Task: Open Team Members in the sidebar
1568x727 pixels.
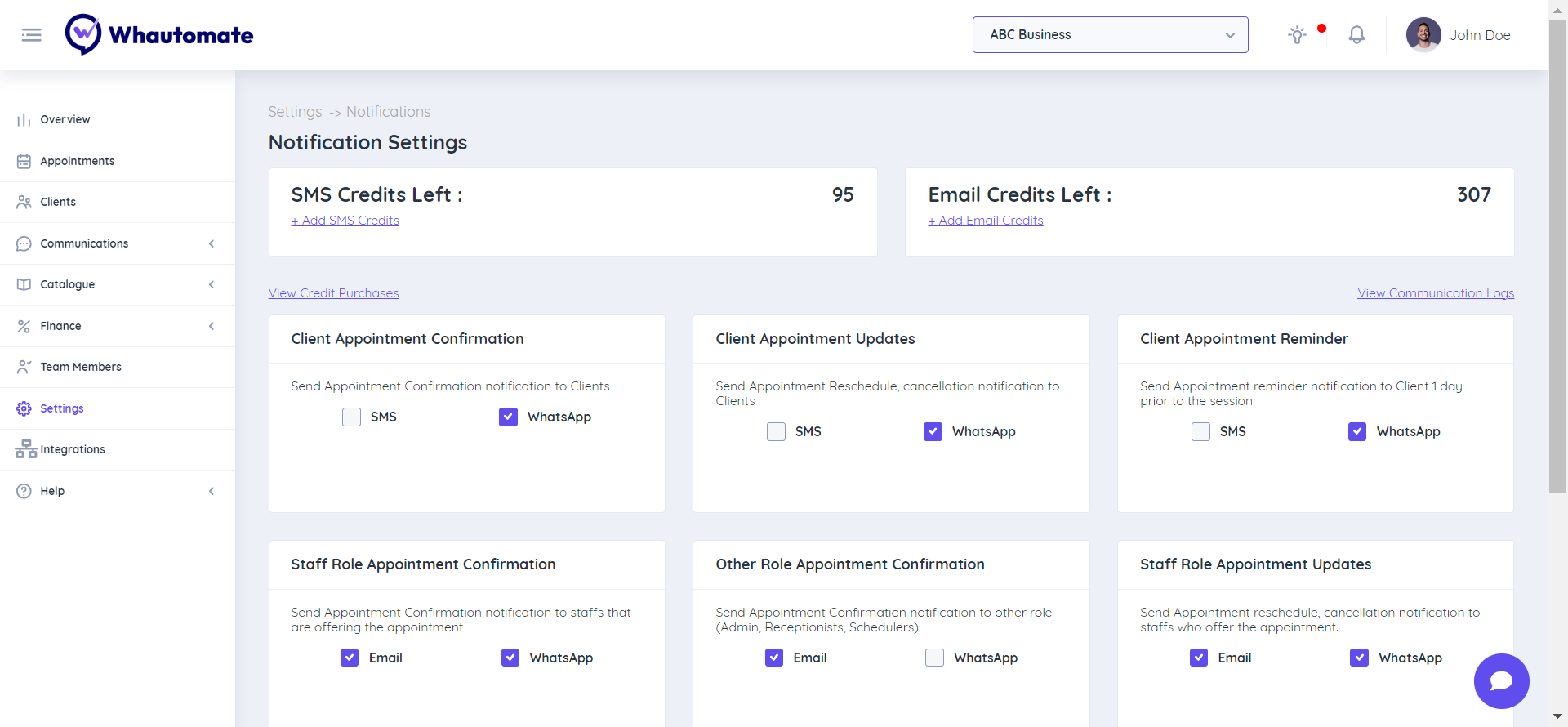Action: [x=81, y=367]
